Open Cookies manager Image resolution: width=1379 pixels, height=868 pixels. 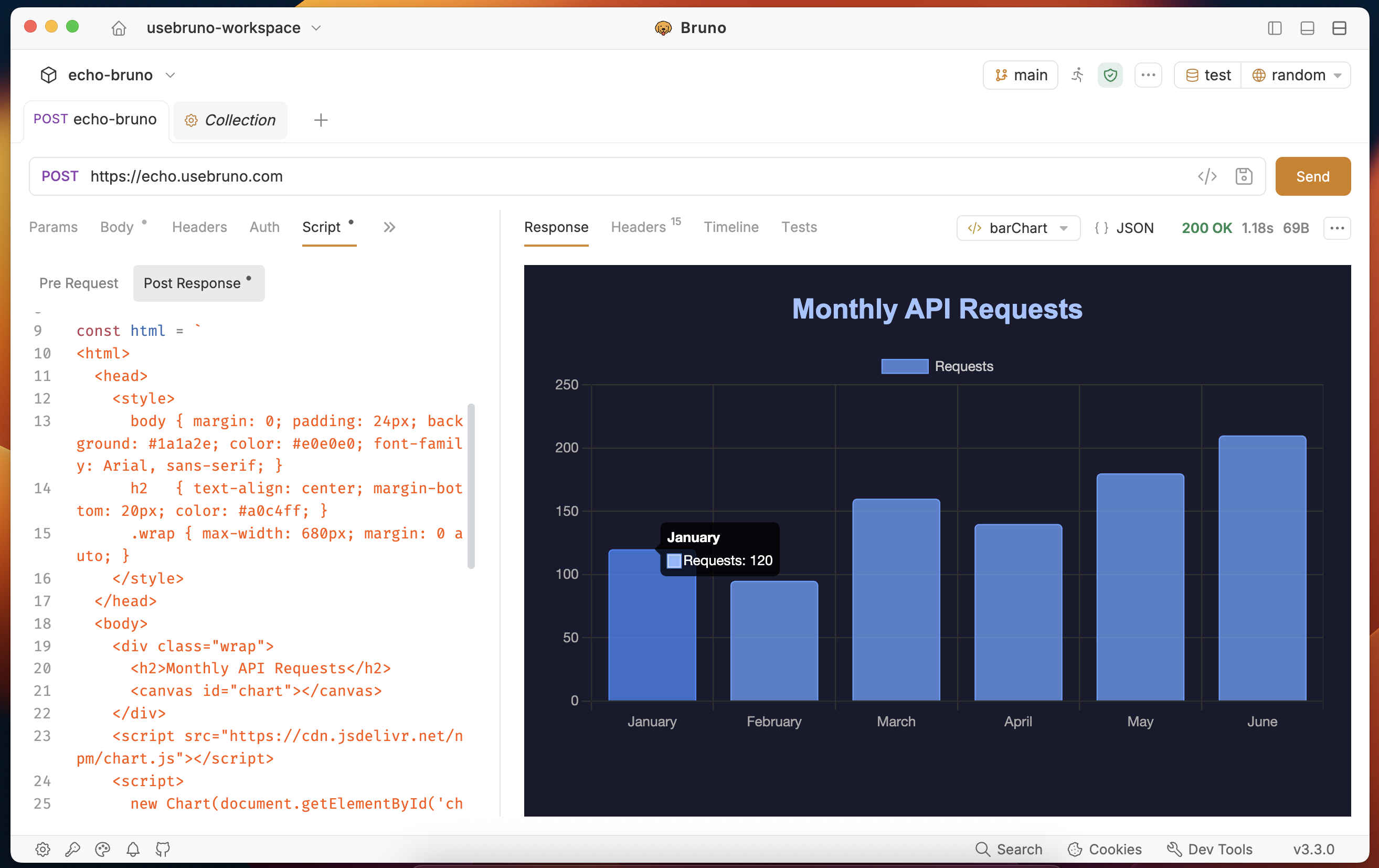click(1105, 849)
